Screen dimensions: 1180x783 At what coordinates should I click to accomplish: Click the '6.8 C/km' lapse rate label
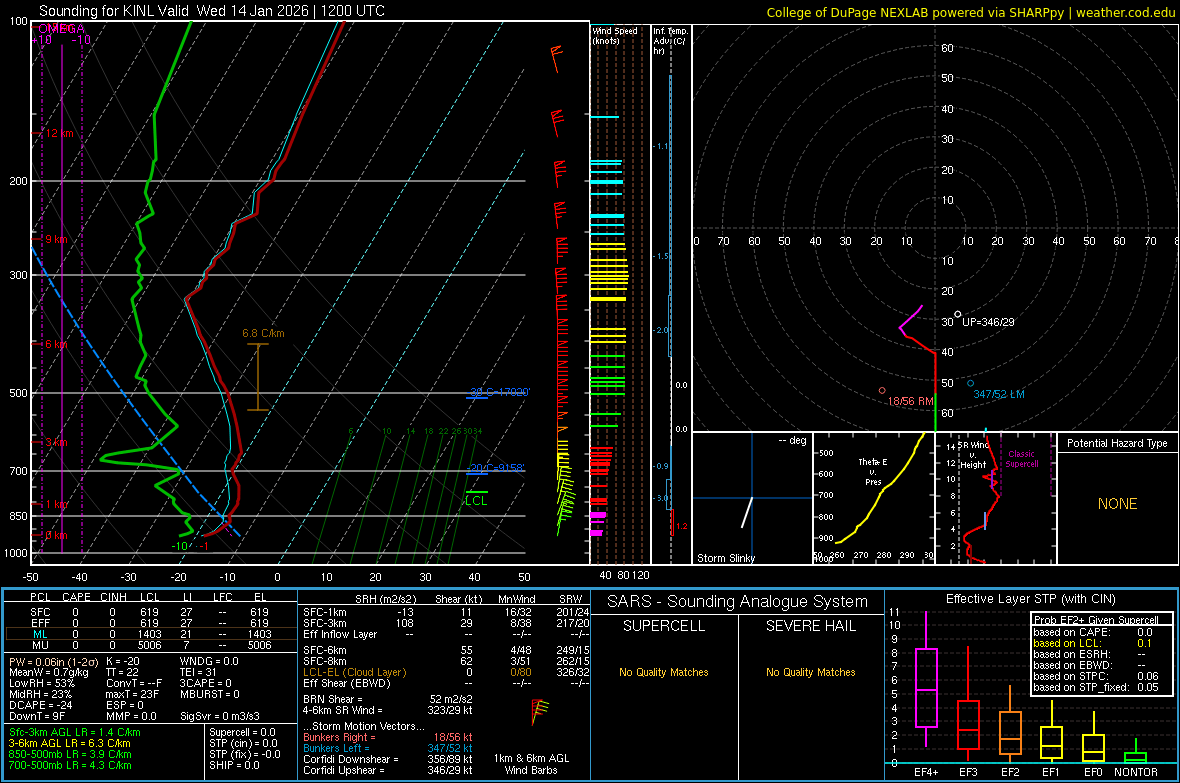click(263, 333)
